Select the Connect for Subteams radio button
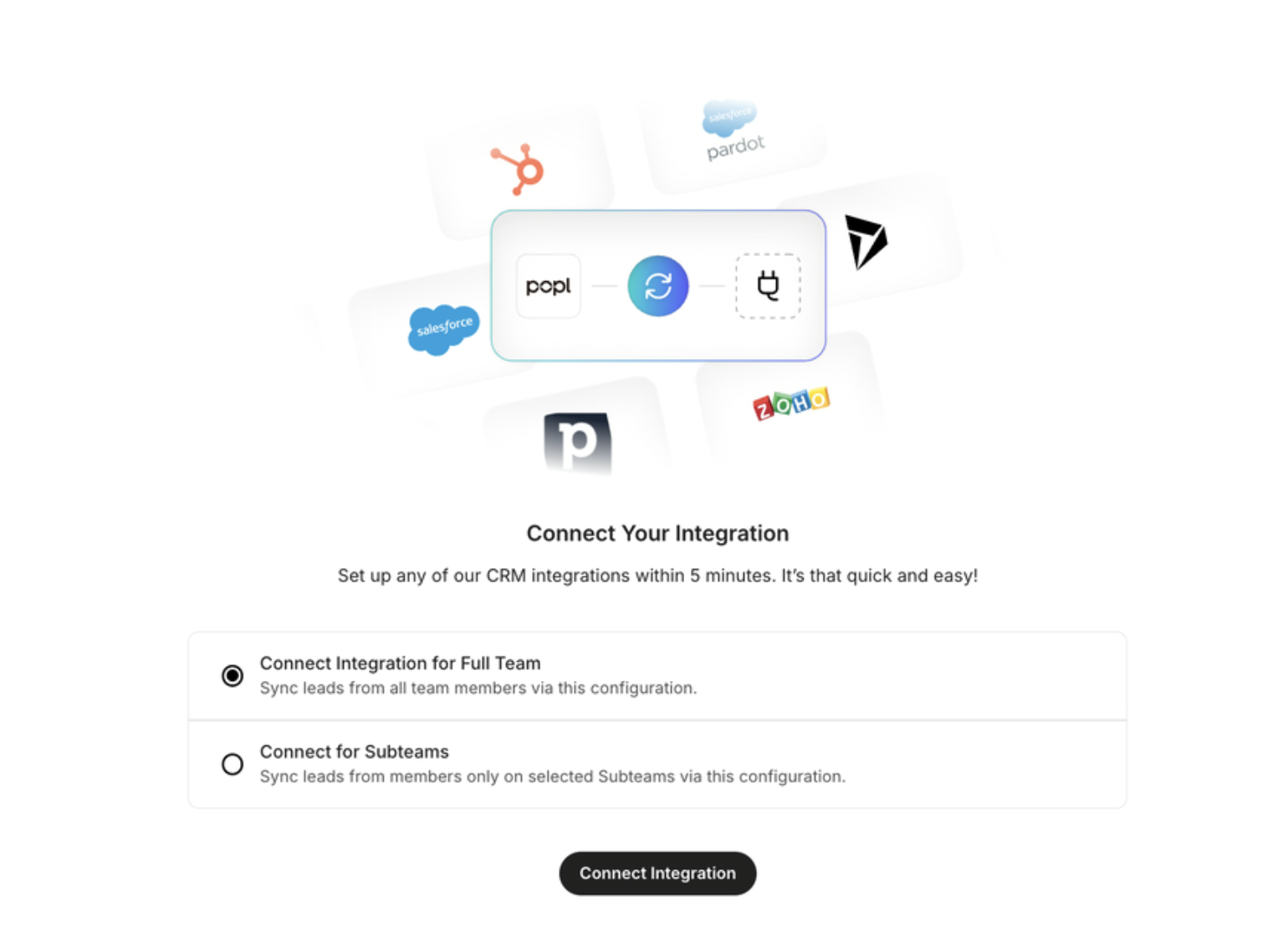1288x932 pixels. (233, 764)
